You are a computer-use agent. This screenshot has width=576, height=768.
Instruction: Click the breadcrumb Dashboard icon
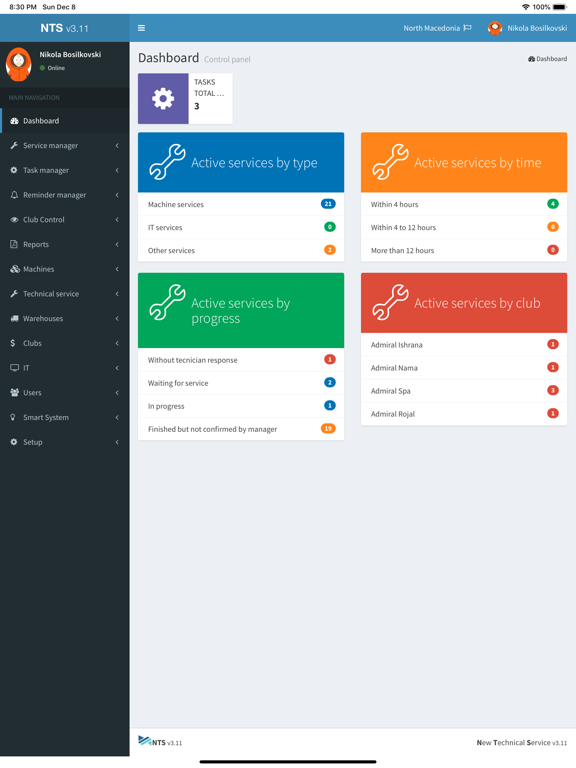tap(531, 59)
